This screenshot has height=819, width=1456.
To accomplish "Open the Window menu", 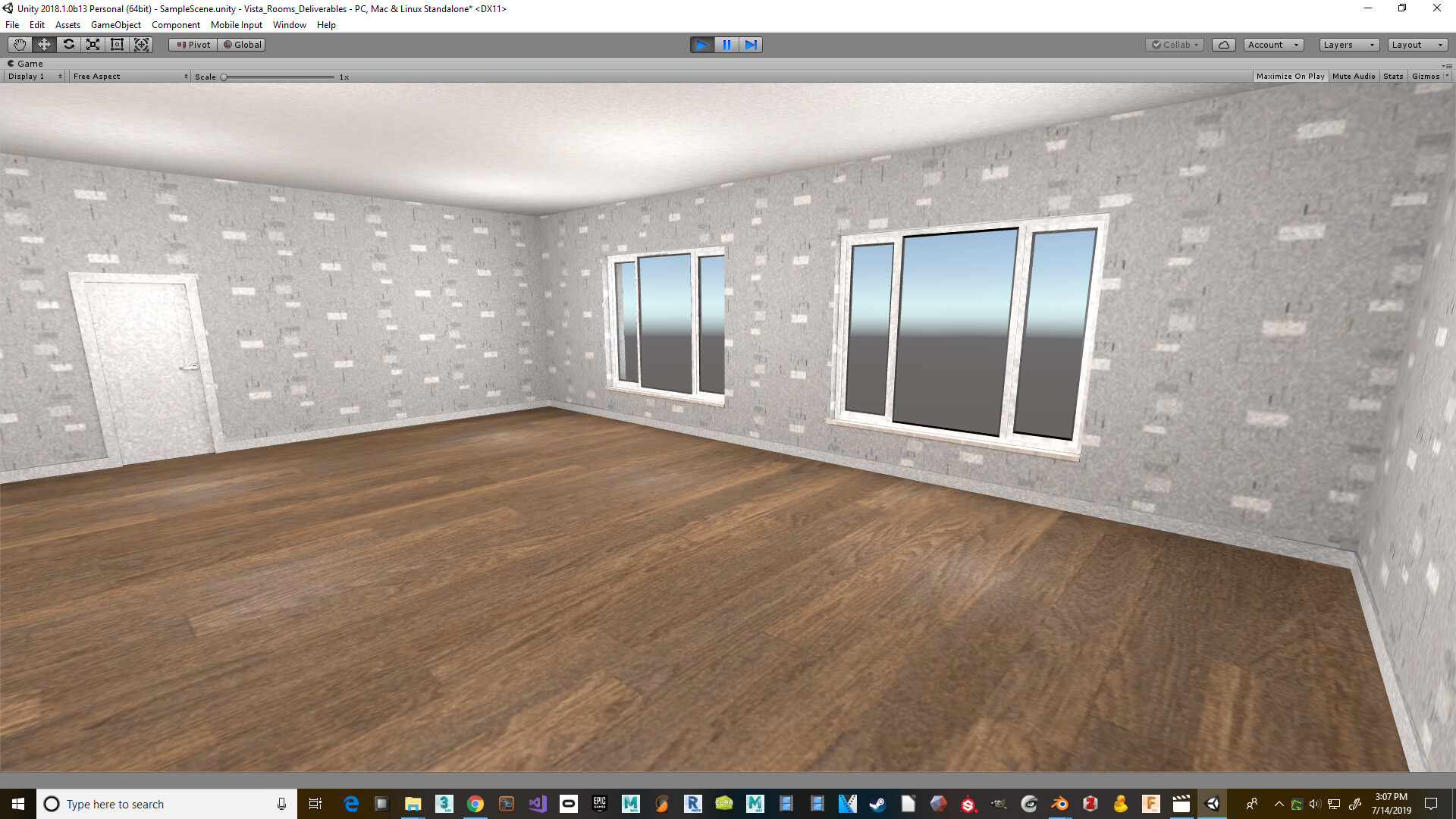I will tap(289, 25).
